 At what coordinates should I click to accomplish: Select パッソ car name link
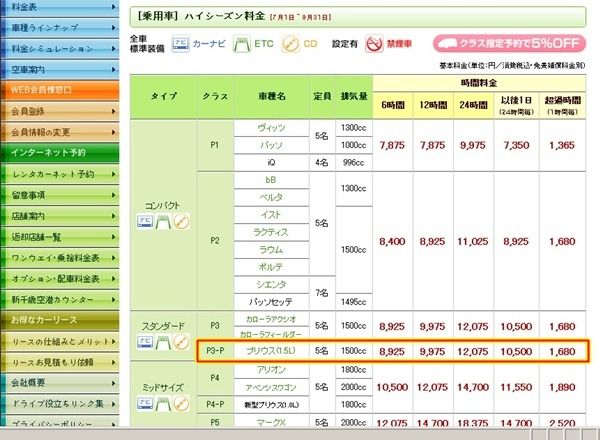coord(271,145)
